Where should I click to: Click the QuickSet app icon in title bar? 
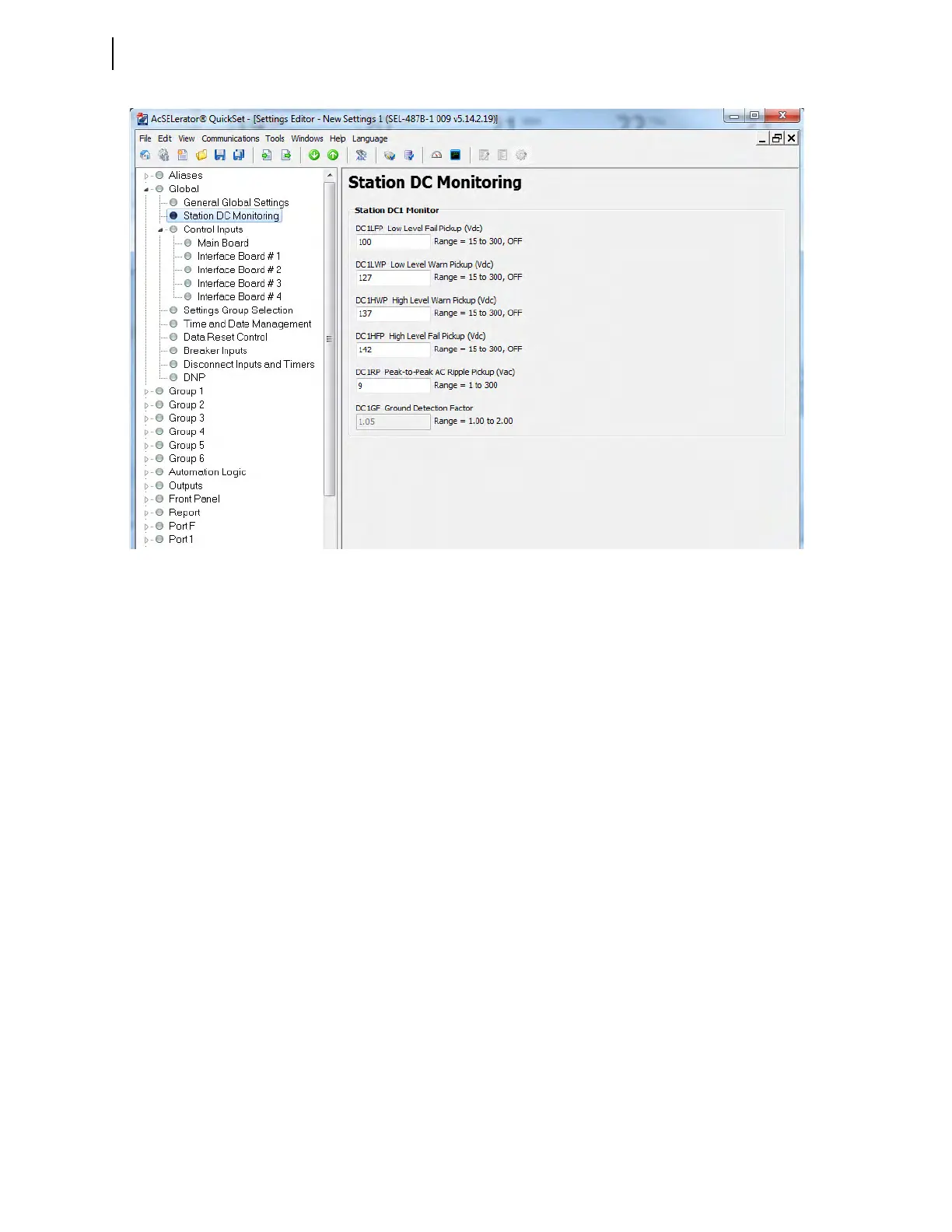pyautogui.click(x=142, y=119)
